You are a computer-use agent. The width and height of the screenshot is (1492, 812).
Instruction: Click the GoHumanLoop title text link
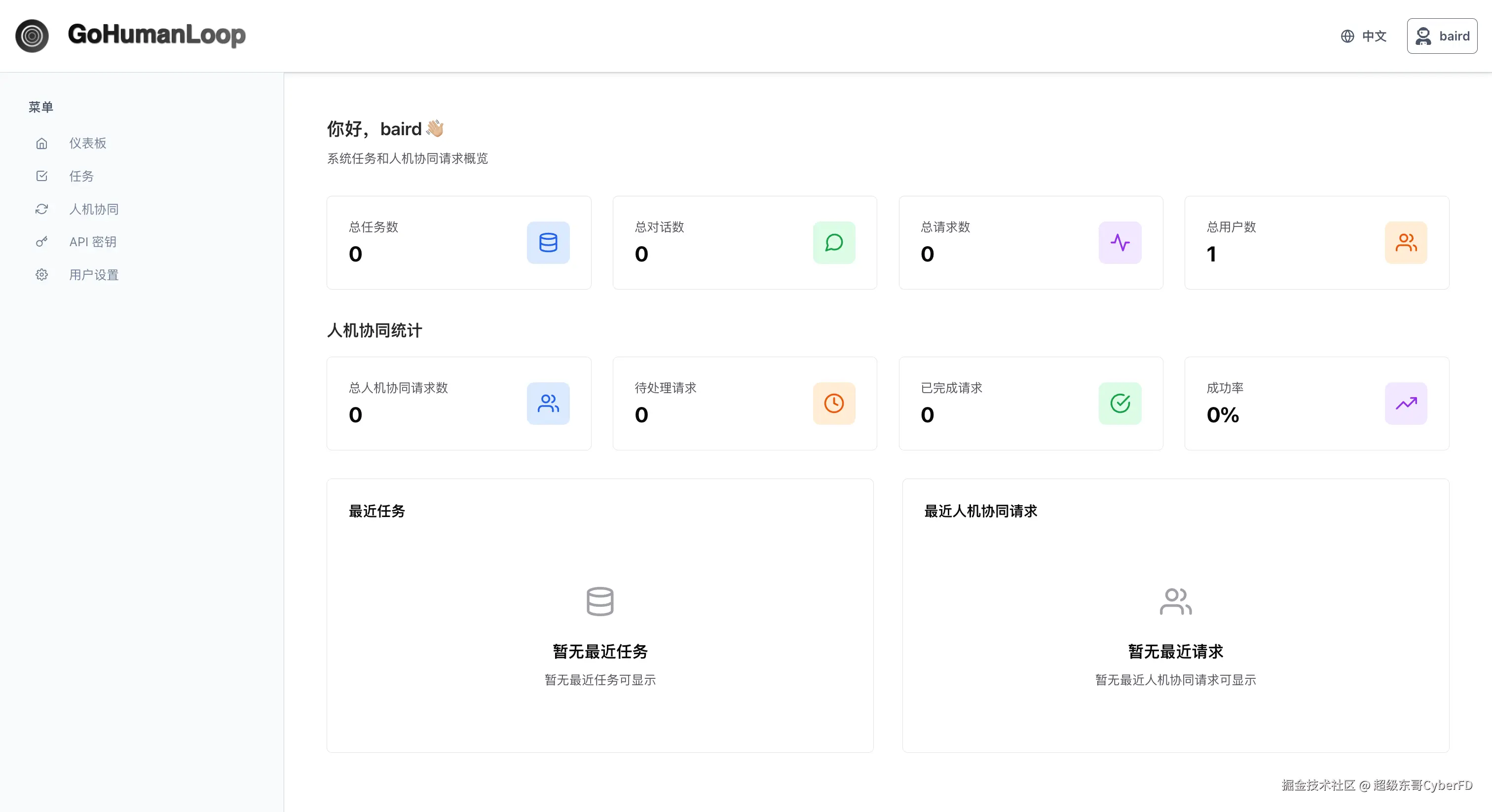pyautogui.click(x=156, y=35)
